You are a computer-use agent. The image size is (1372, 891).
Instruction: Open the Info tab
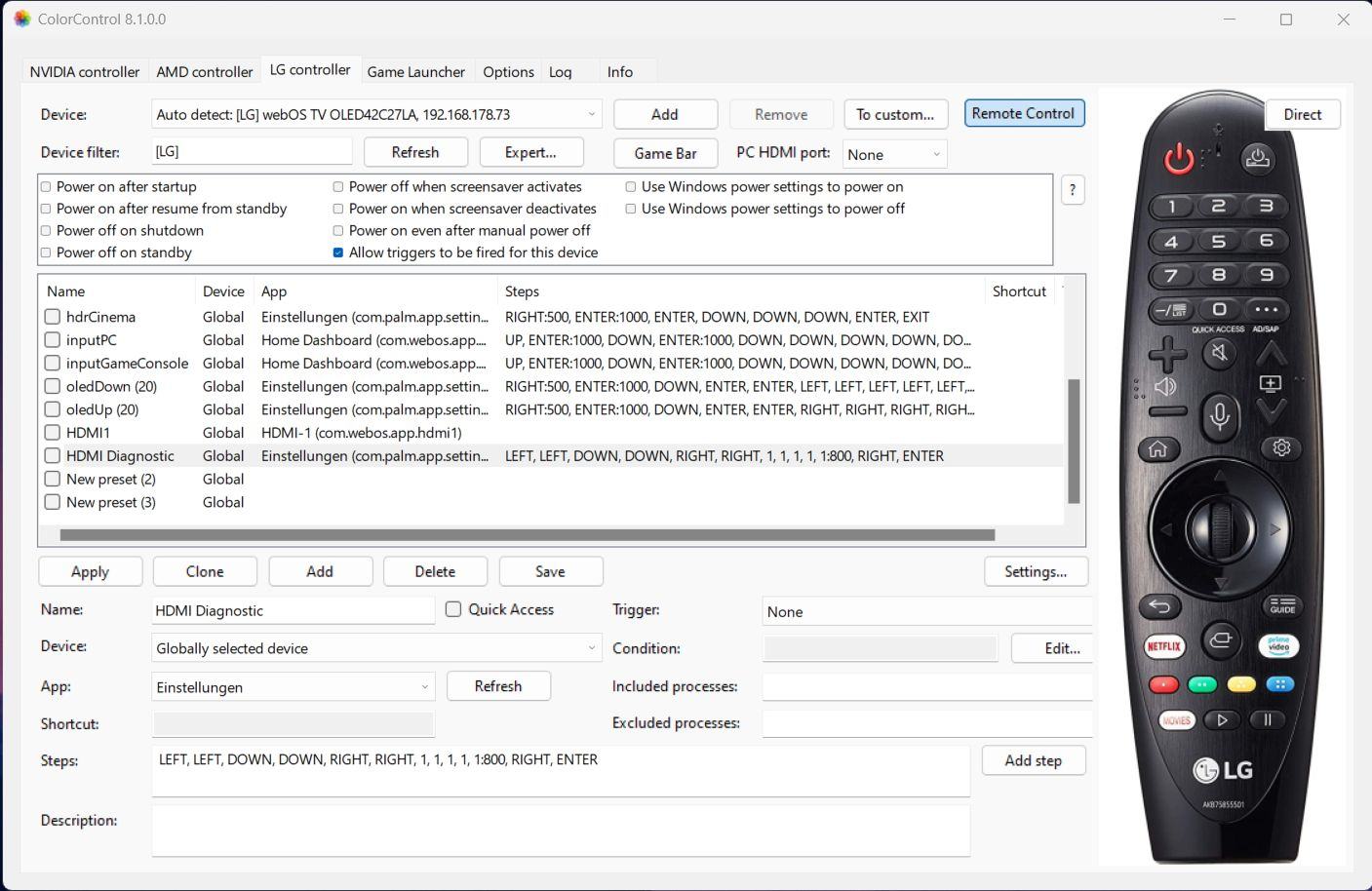pos(620,72)
